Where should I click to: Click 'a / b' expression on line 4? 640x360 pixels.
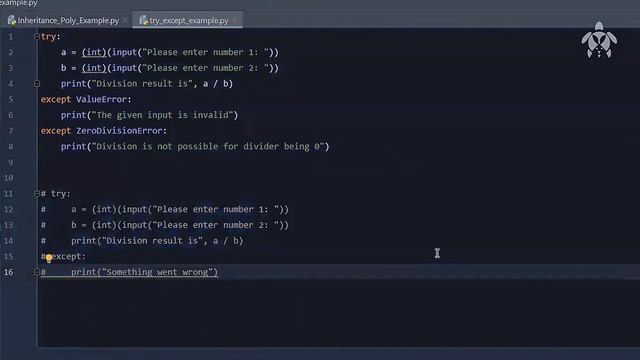pyautogui.click(x=215, y=84)
